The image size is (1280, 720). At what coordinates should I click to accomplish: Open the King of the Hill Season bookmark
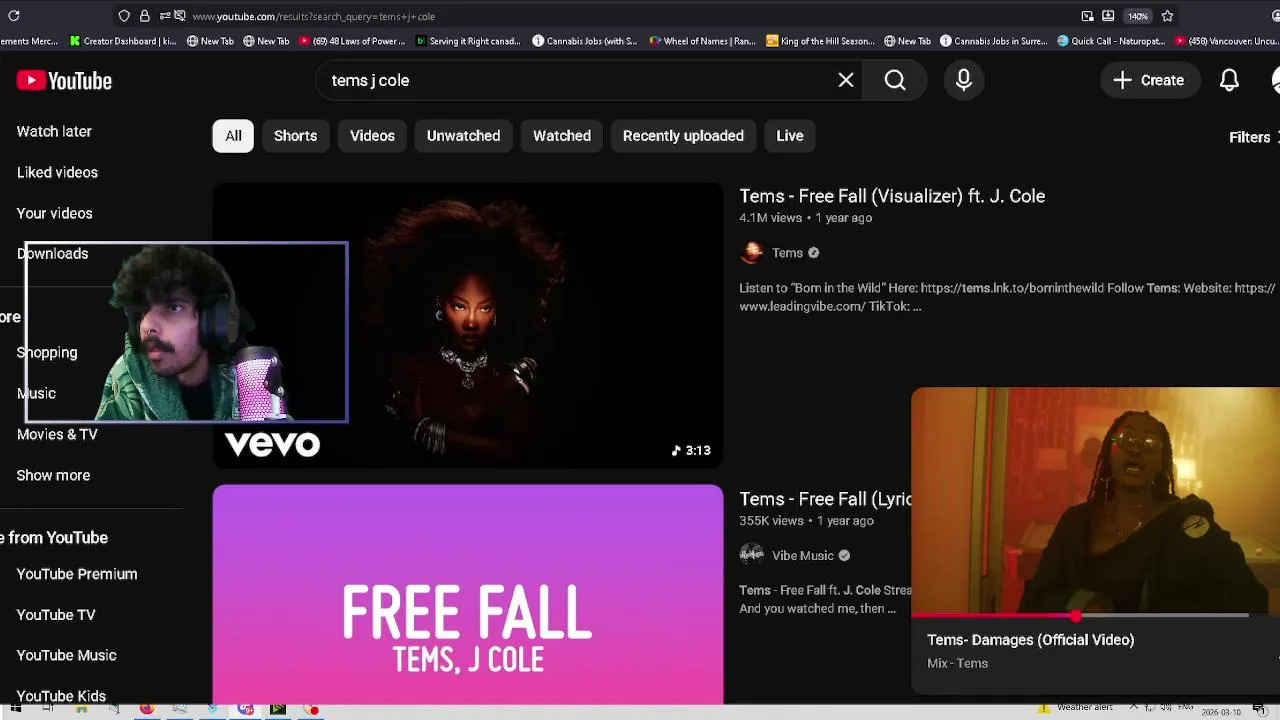click(x=820, y=41)
